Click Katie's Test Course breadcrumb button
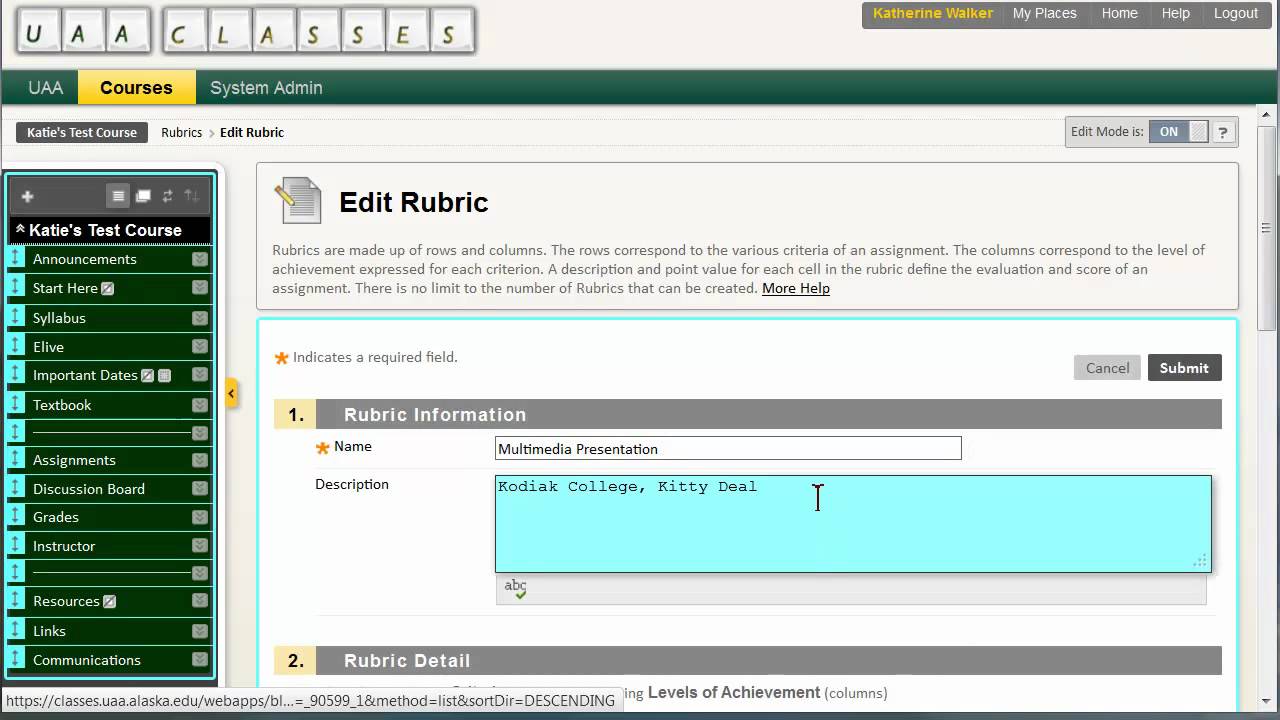The height and width of the screenshot is (720, 1280). pos(82,132)
